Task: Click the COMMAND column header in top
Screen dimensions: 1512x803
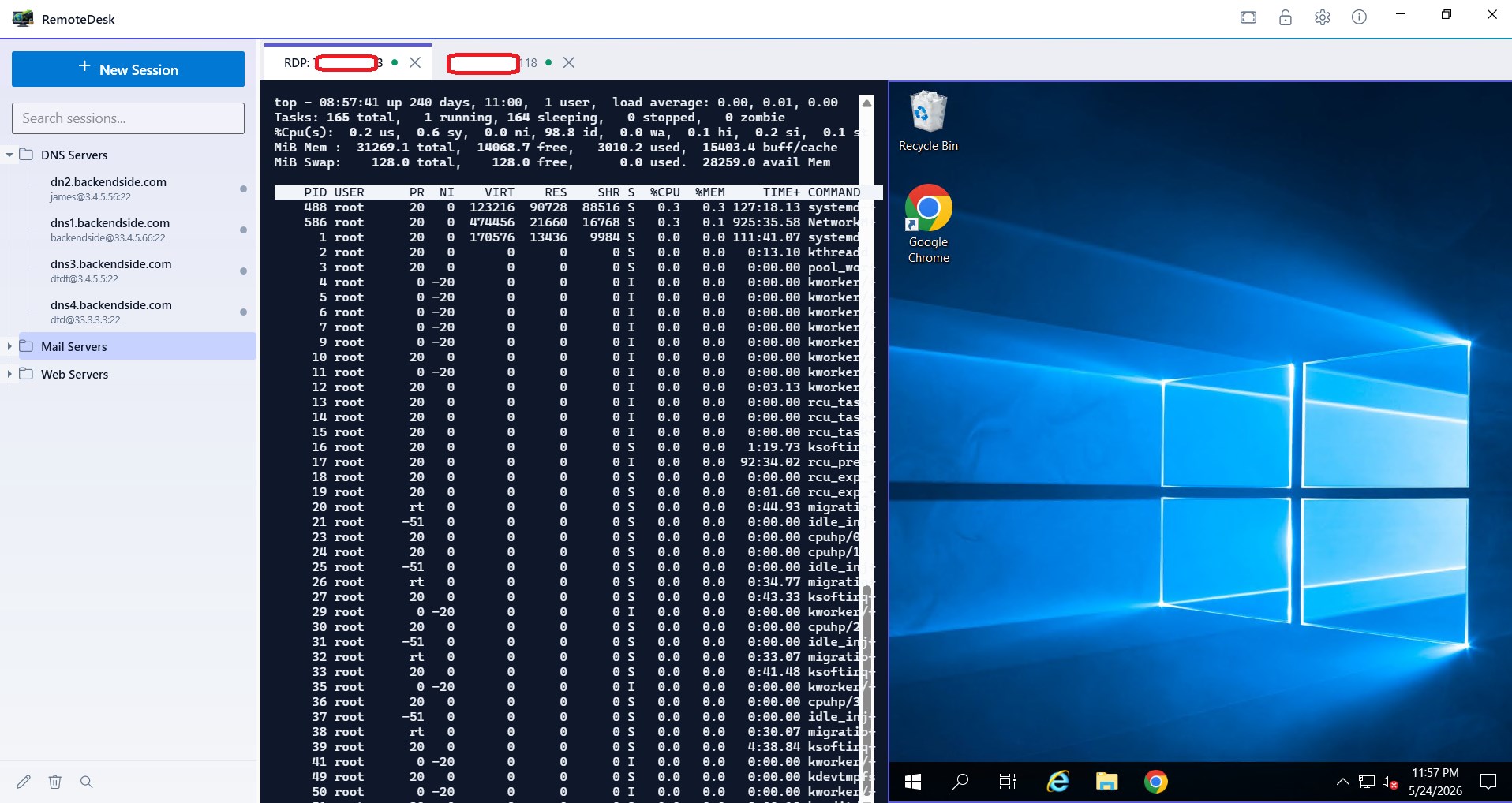Action: click(834, 192)
